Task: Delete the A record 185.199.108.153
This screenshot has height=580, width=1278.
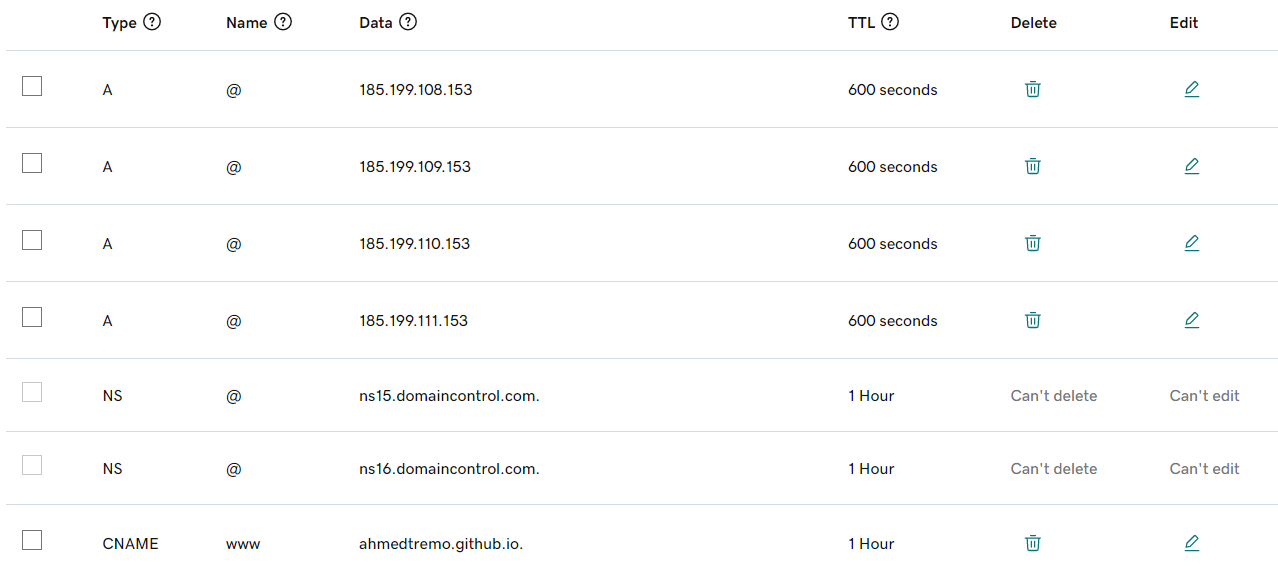Action: pos(1032,89)
